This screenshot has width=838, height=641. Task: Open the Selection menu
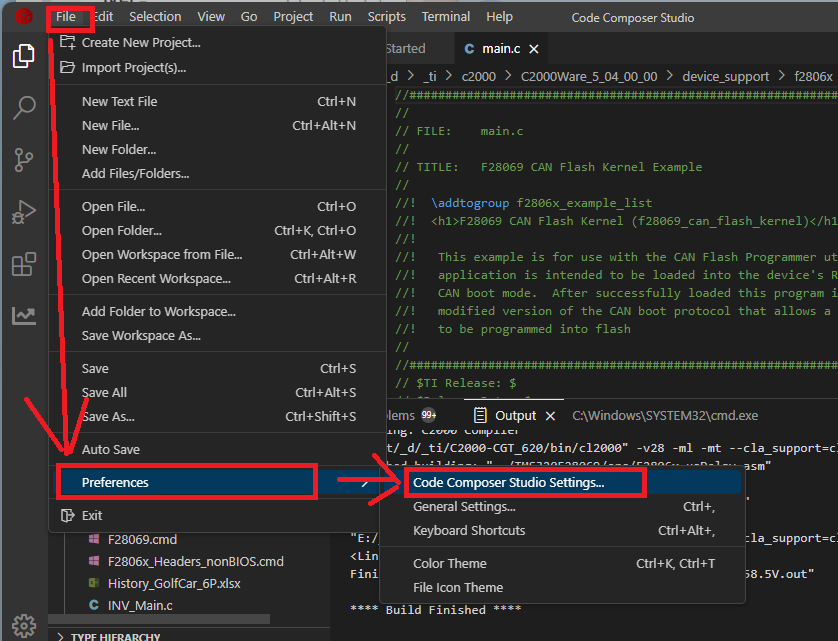tap(155, 17)
